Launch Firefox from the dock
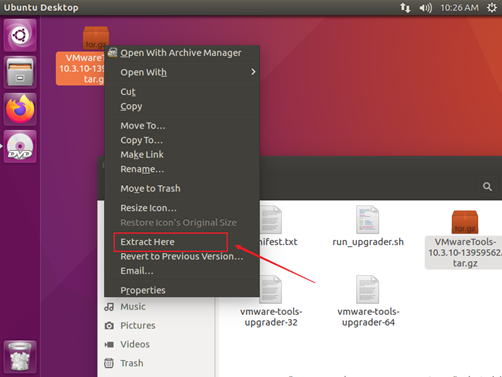Image resolution: width=502 pixels, height=377 pixels. point(20,109)
